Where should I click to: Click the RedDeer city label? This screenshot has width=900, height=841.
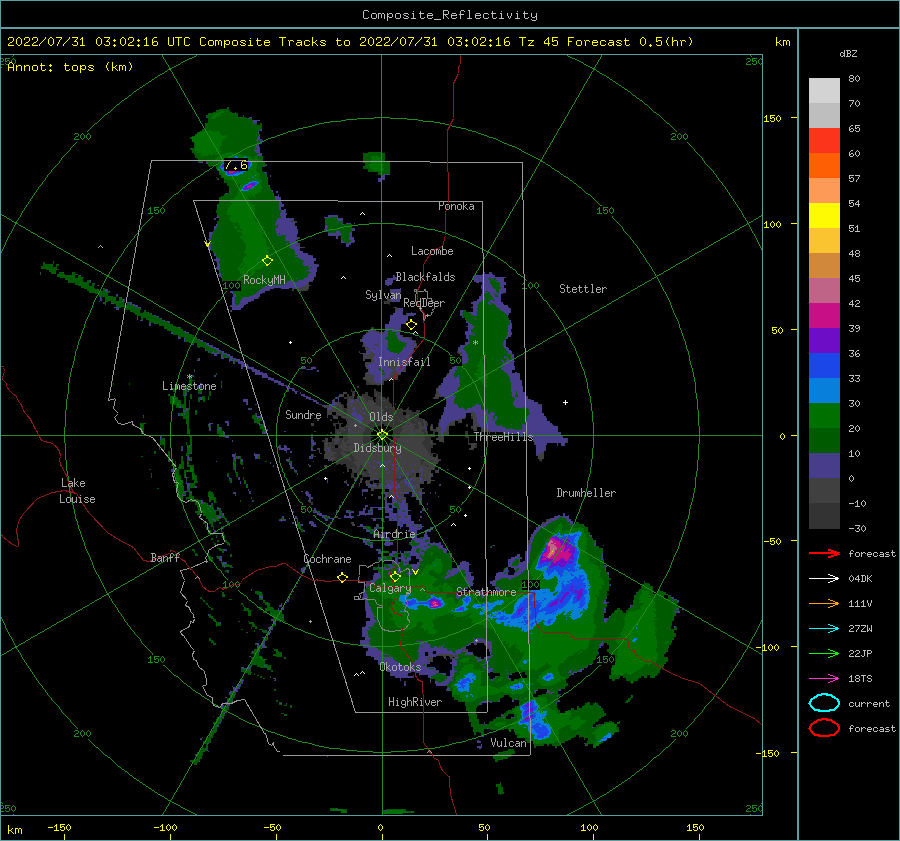424,303
